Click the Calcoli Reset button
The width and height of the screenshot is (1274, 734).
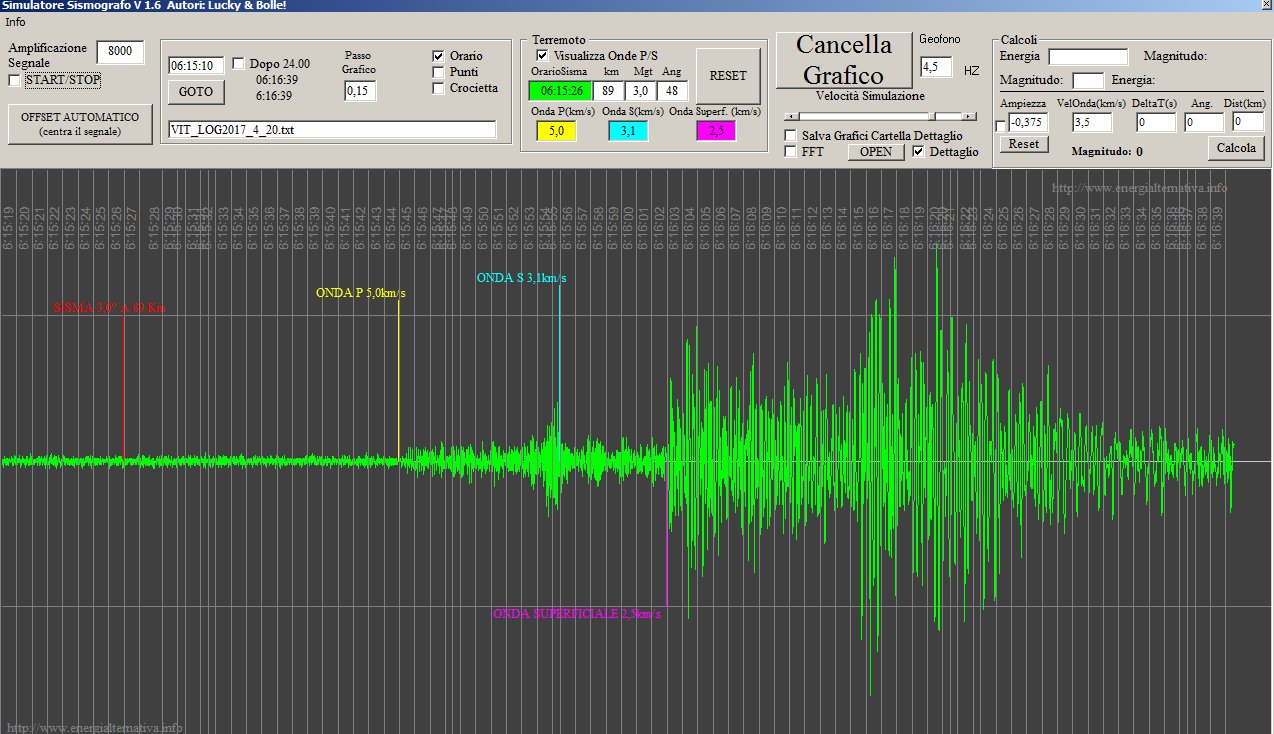tap(1023, 144)
